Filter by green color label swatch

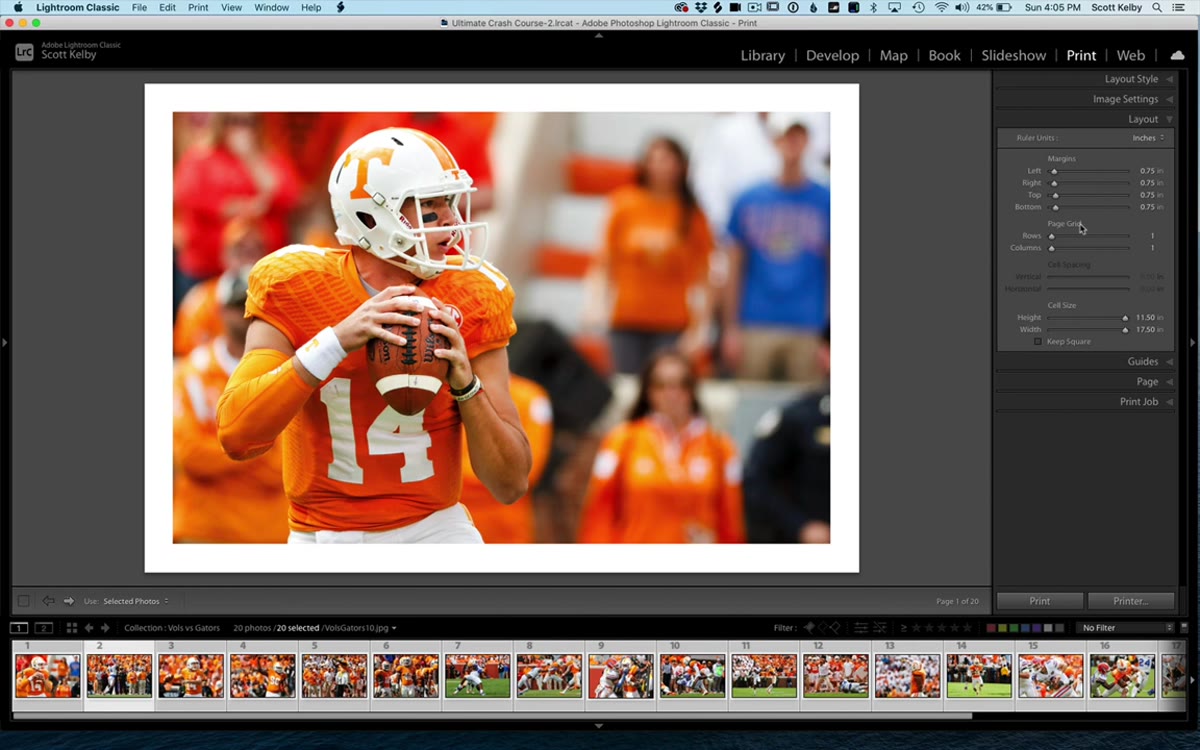[x=1014, y=627]
